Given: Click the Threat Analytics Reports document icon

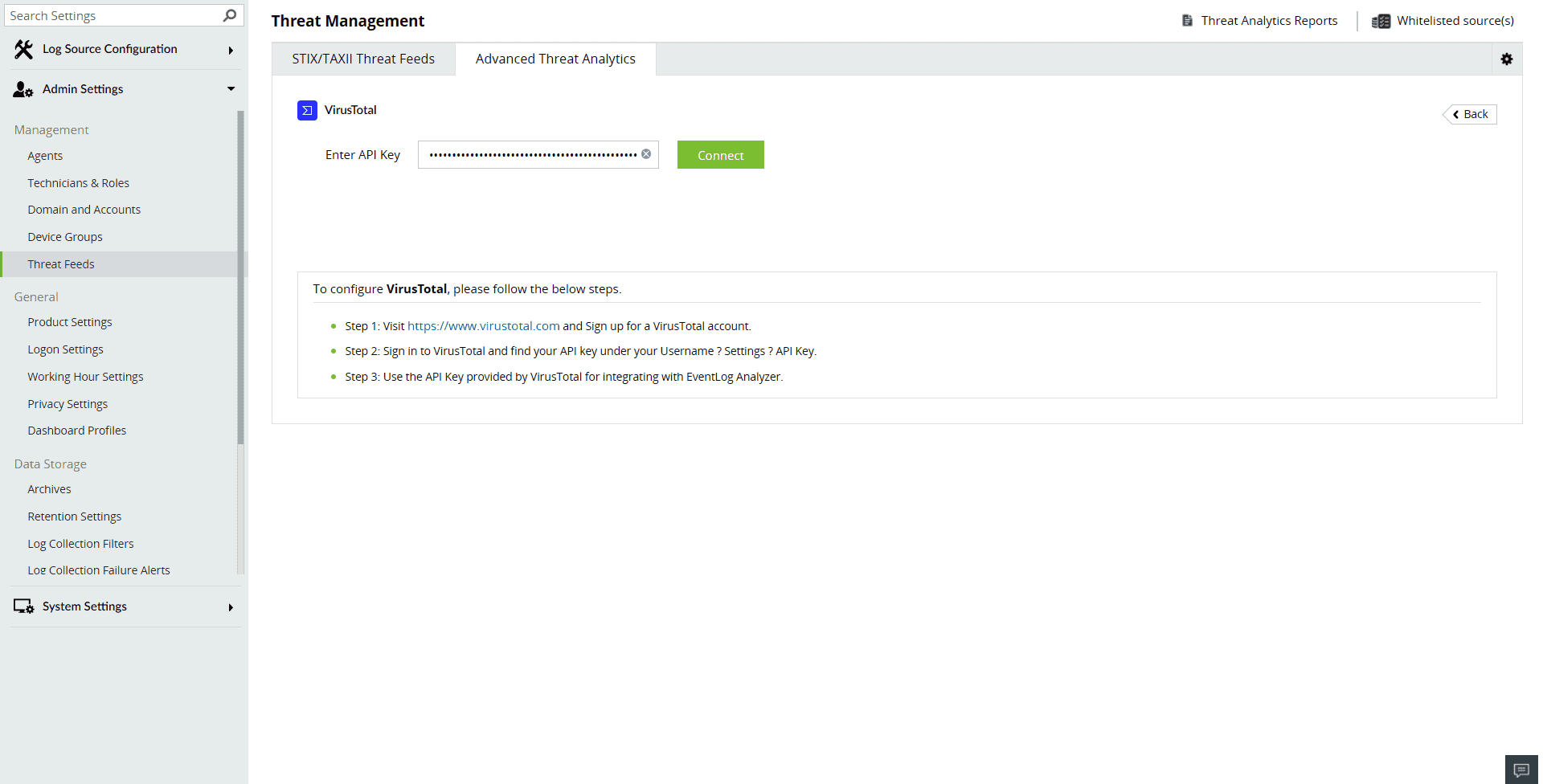Looking at the screenshot, I should click(x=1187, y=21).
